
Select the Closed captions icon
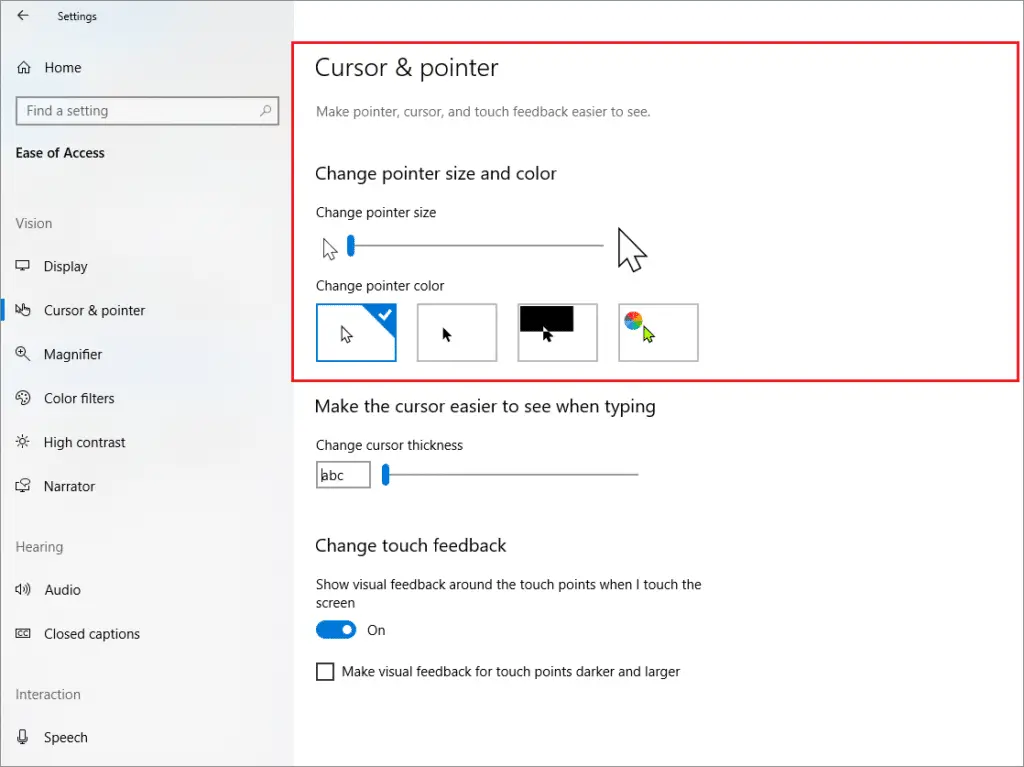[22, 634]
